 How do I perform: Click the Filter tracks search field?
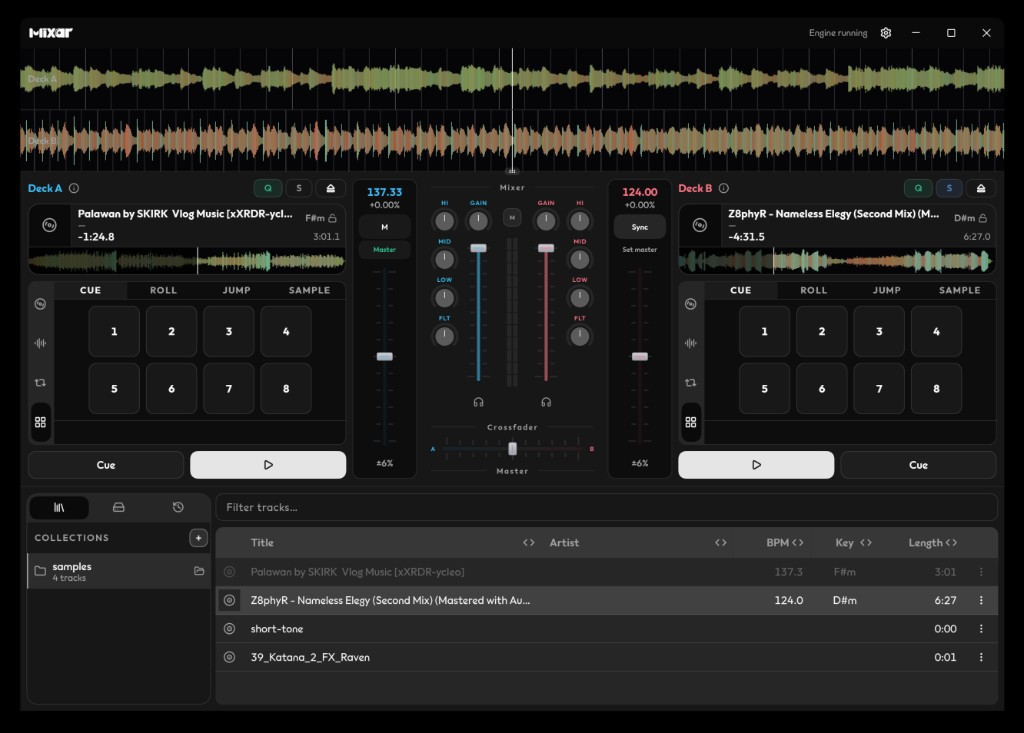[607, 507]
